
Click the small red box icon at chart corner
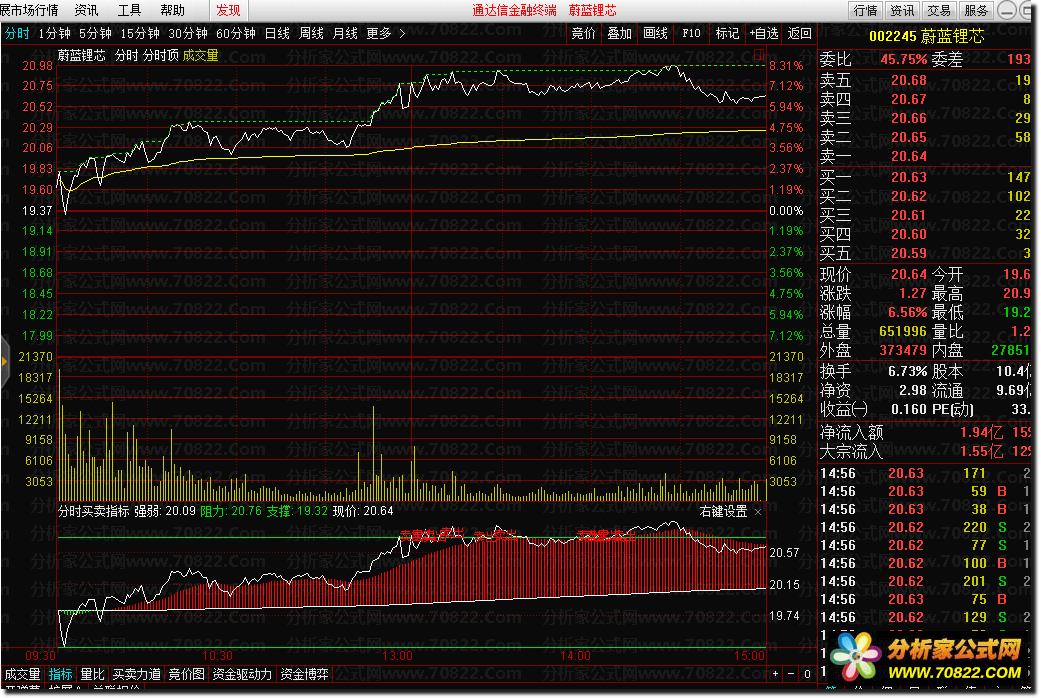coord(759,54)
